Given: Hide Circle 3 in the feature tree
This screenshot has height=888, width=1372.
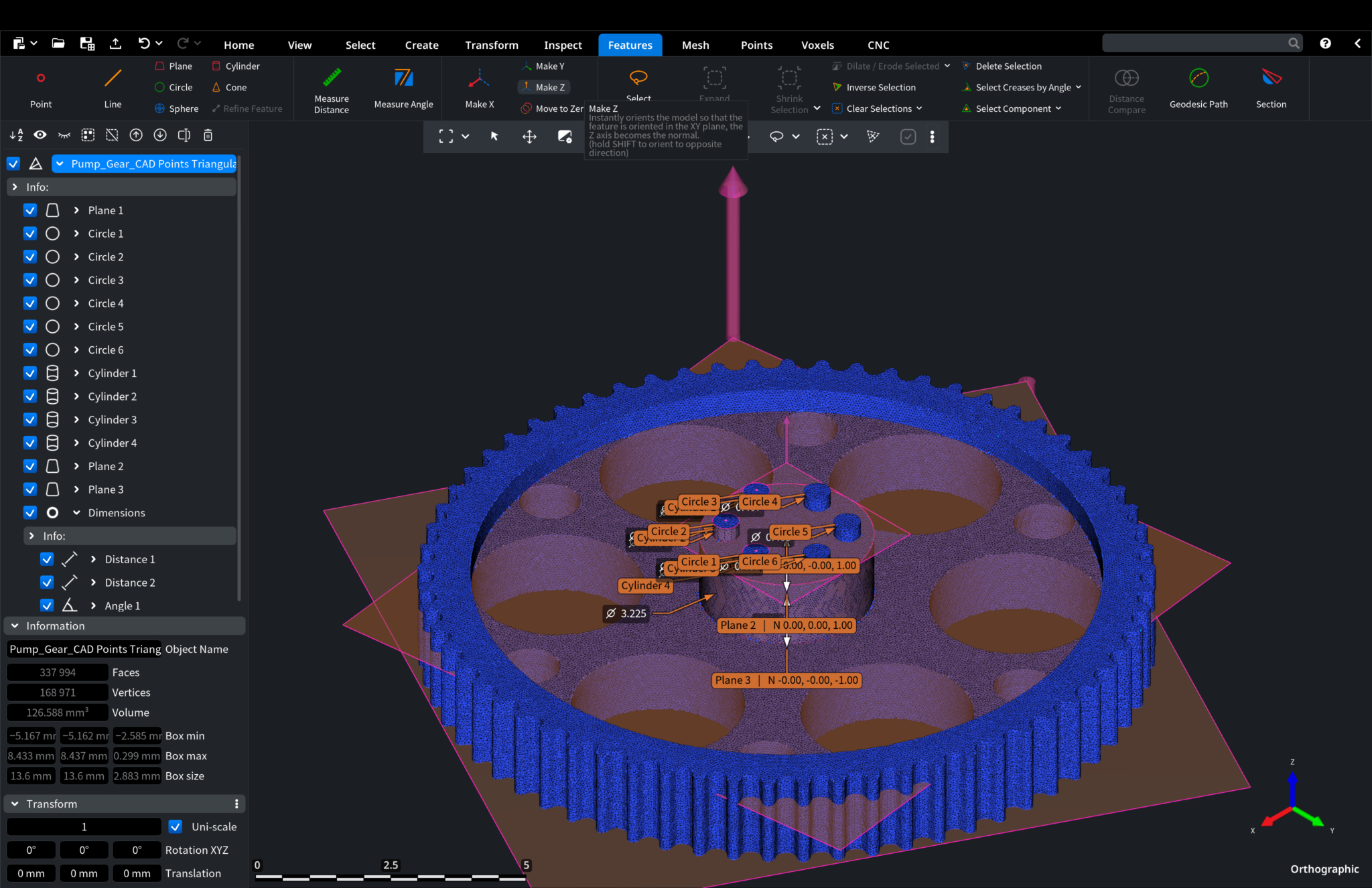Looking at the screenshot, I should point(29,280).
